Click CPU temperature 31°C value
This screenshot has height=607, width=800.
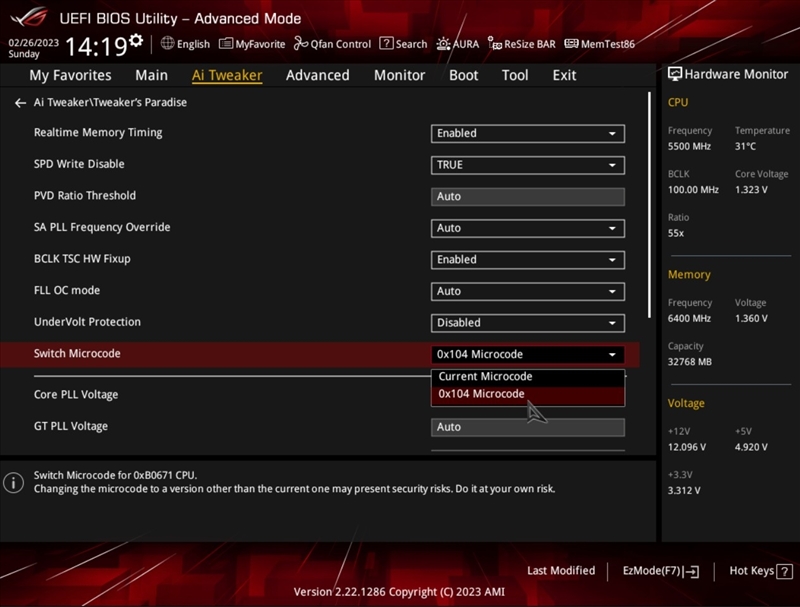(745, 146)
